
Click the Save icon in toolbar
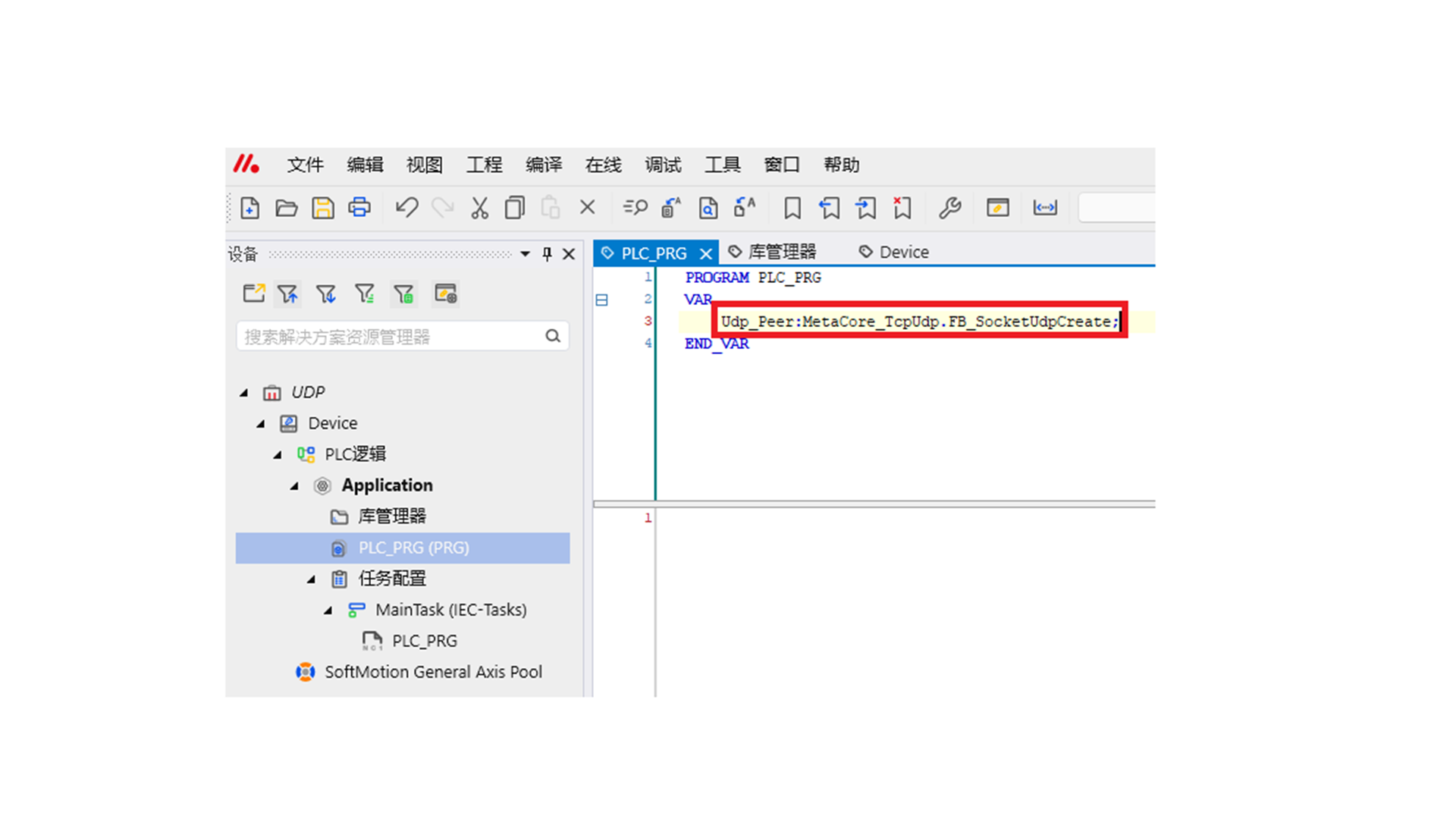point(323,208)
